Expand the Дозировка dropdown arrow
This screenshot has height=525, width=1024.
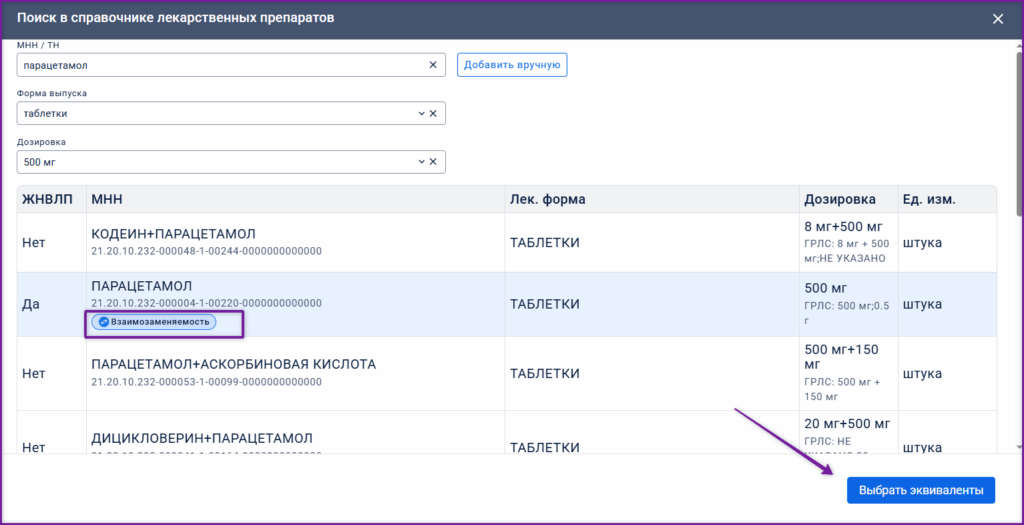click(x=421, y=162)
